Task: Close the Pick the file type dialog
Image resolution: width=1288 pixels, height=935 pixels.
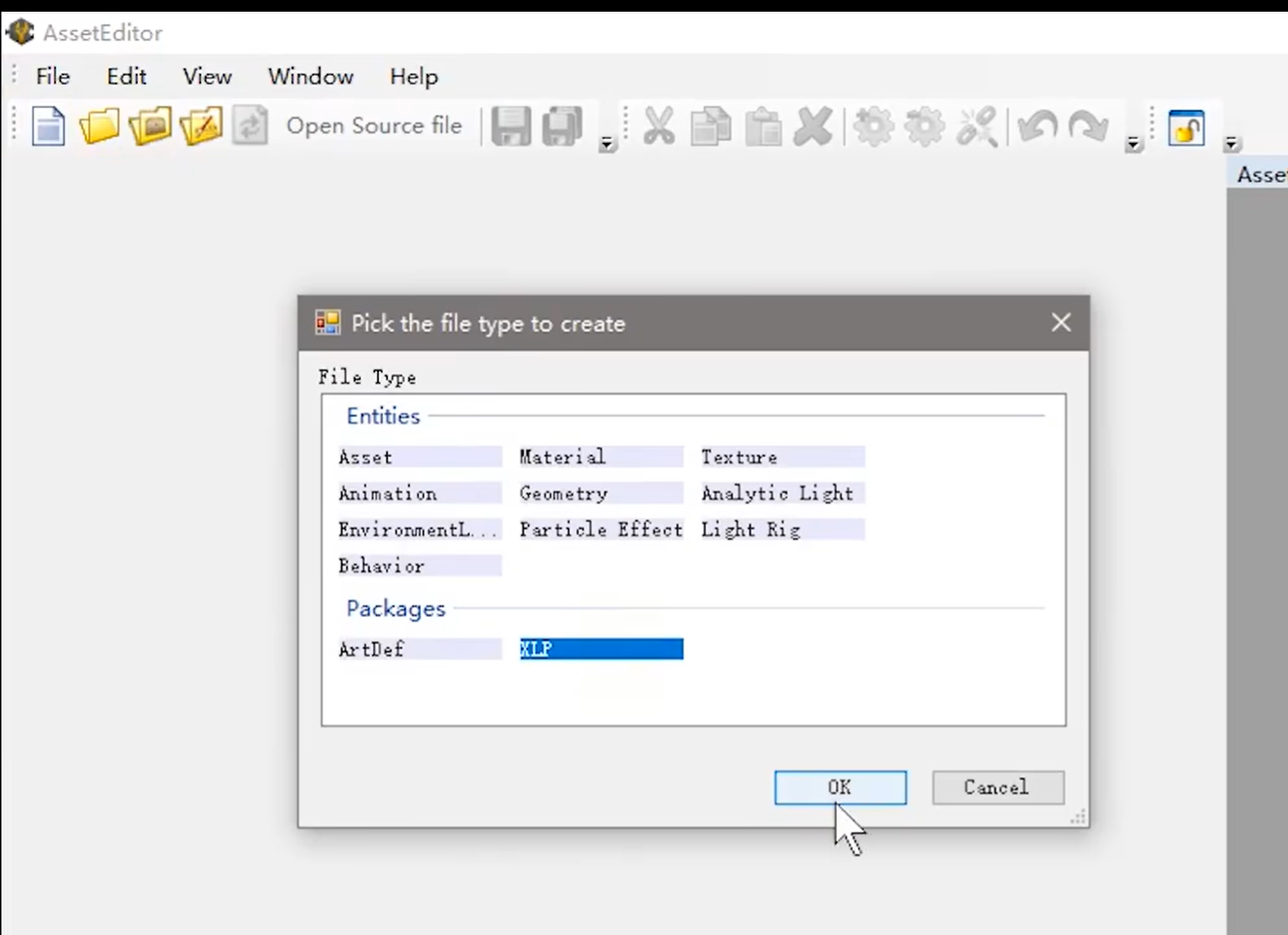Action: click(x=1061, y=323)
